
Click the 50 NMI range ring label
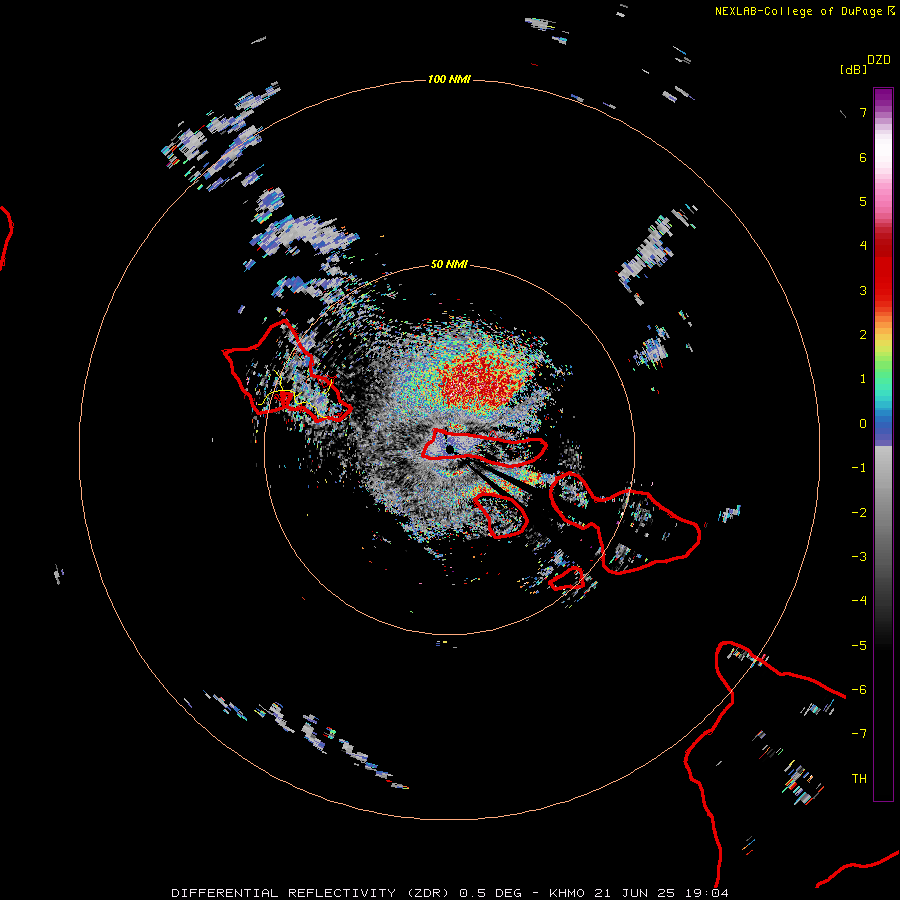pos(449,264)
